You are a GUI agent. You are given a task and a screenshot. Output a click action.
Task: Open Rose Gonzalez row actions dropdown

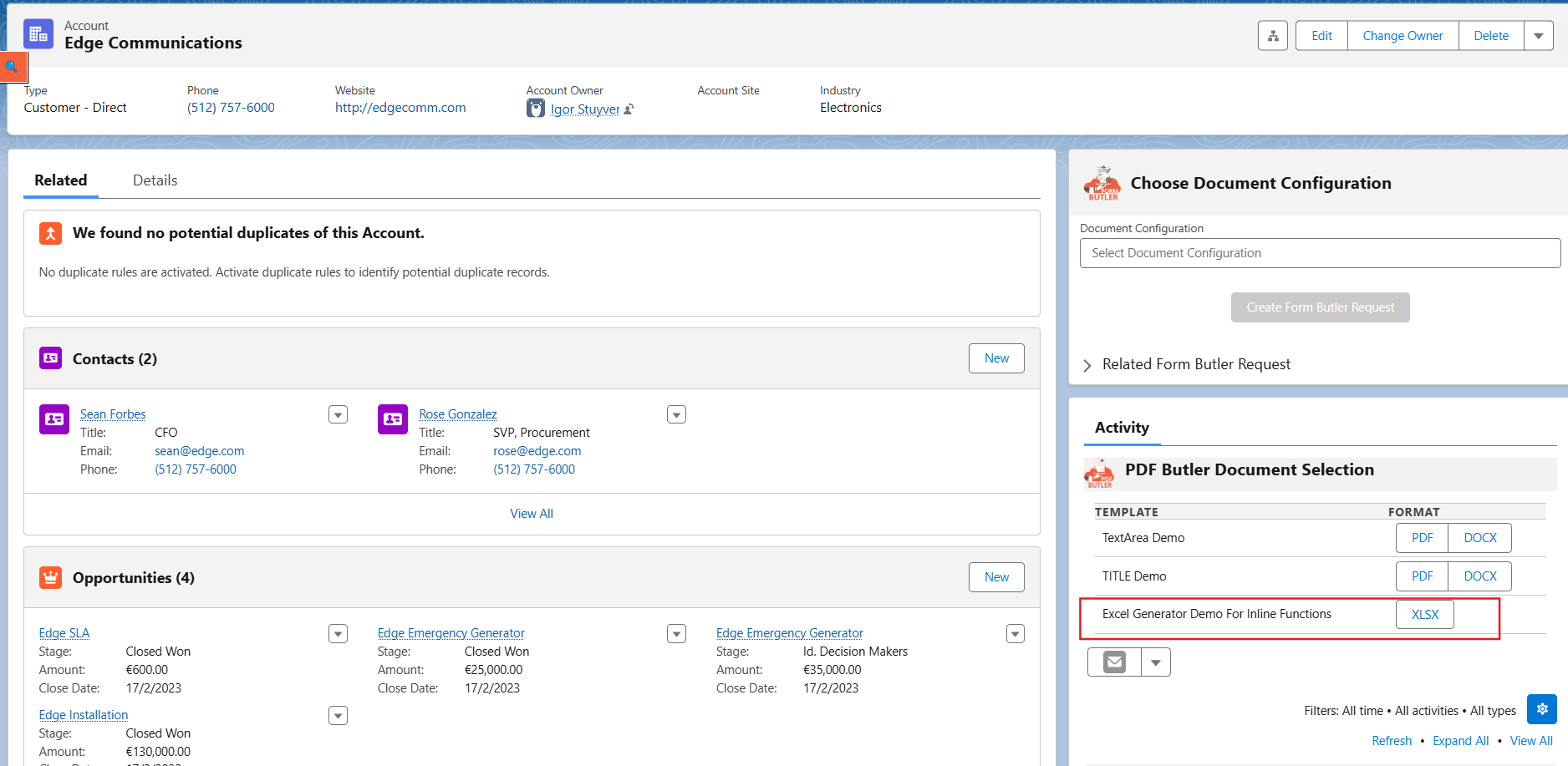[x=676, y=414]
